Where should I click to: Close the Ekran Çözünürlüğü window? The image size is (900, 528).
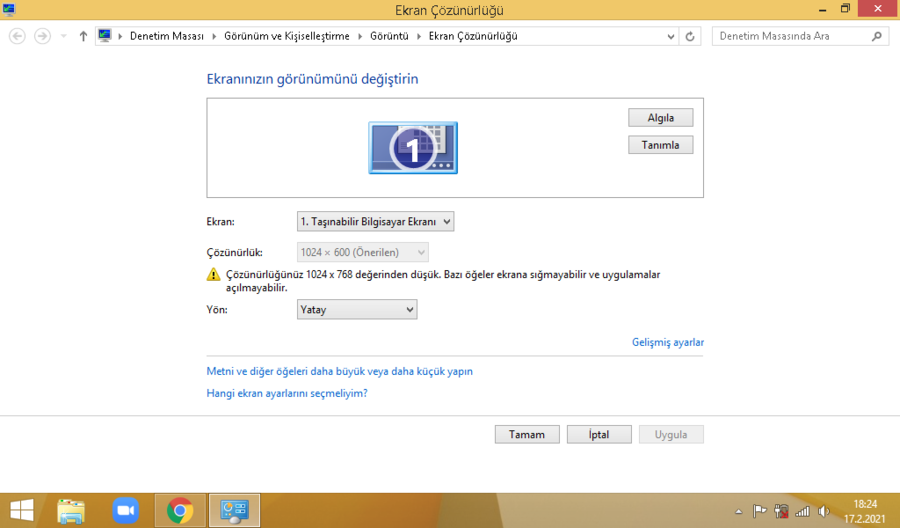point(878,9)
